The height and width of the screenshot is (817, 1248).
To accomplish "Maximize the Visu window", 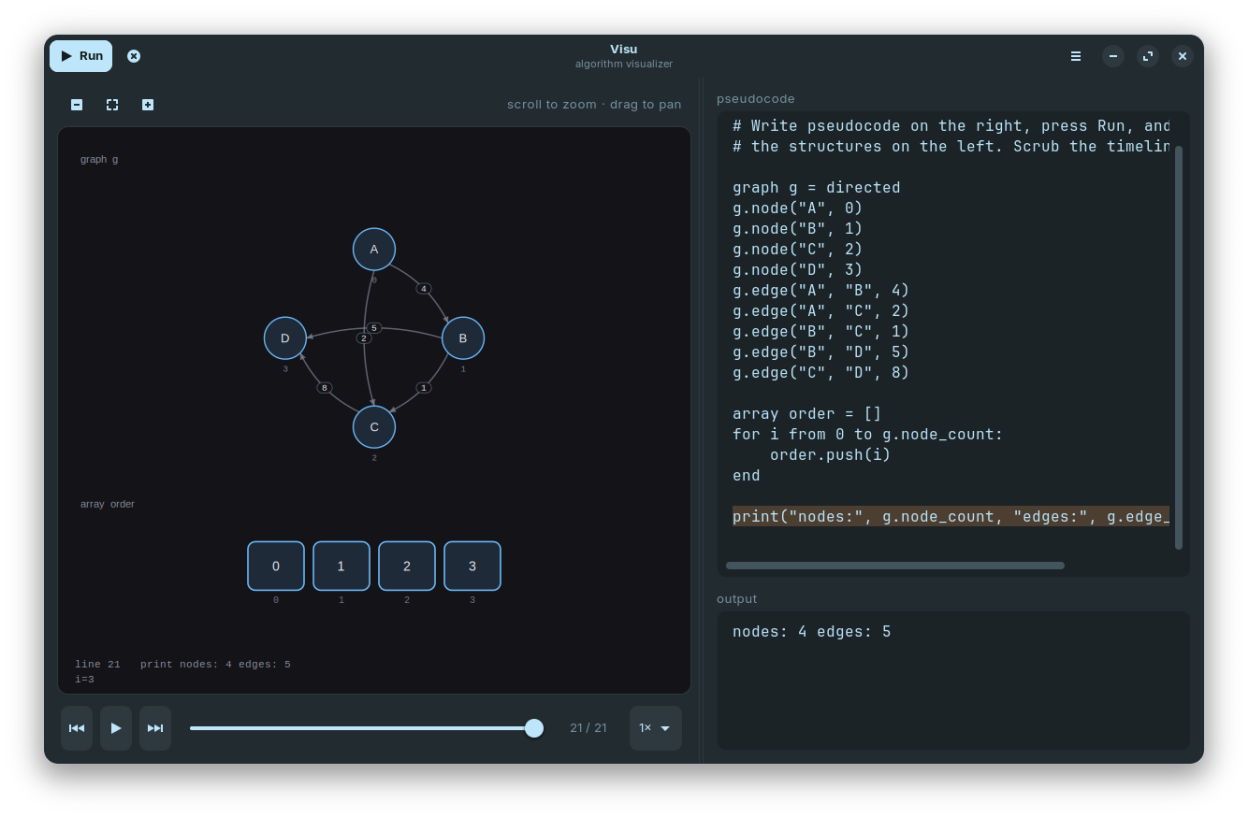I will (x=1148, y=56).
